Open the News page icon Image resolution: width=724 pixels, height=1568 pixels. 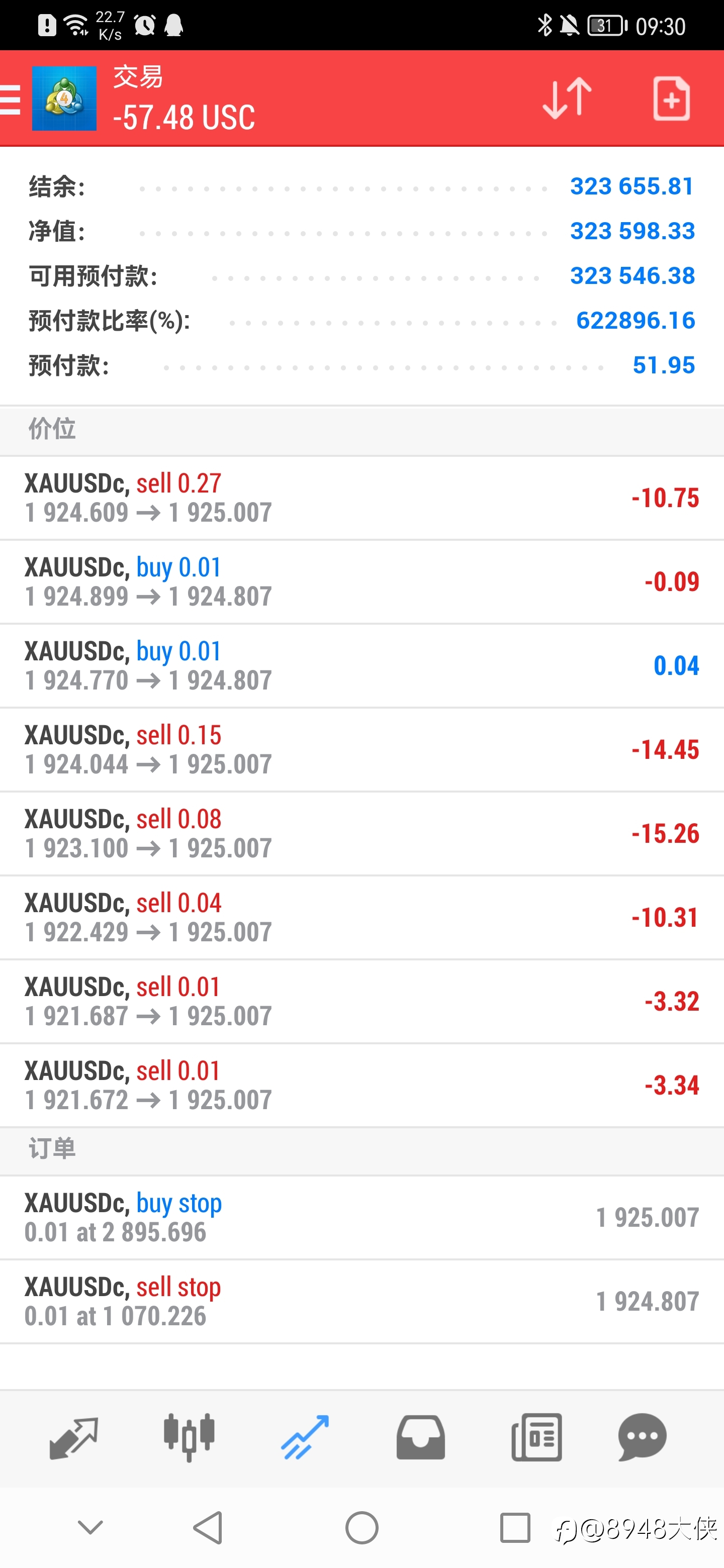pyautogui.click(x=536, y=1438)
